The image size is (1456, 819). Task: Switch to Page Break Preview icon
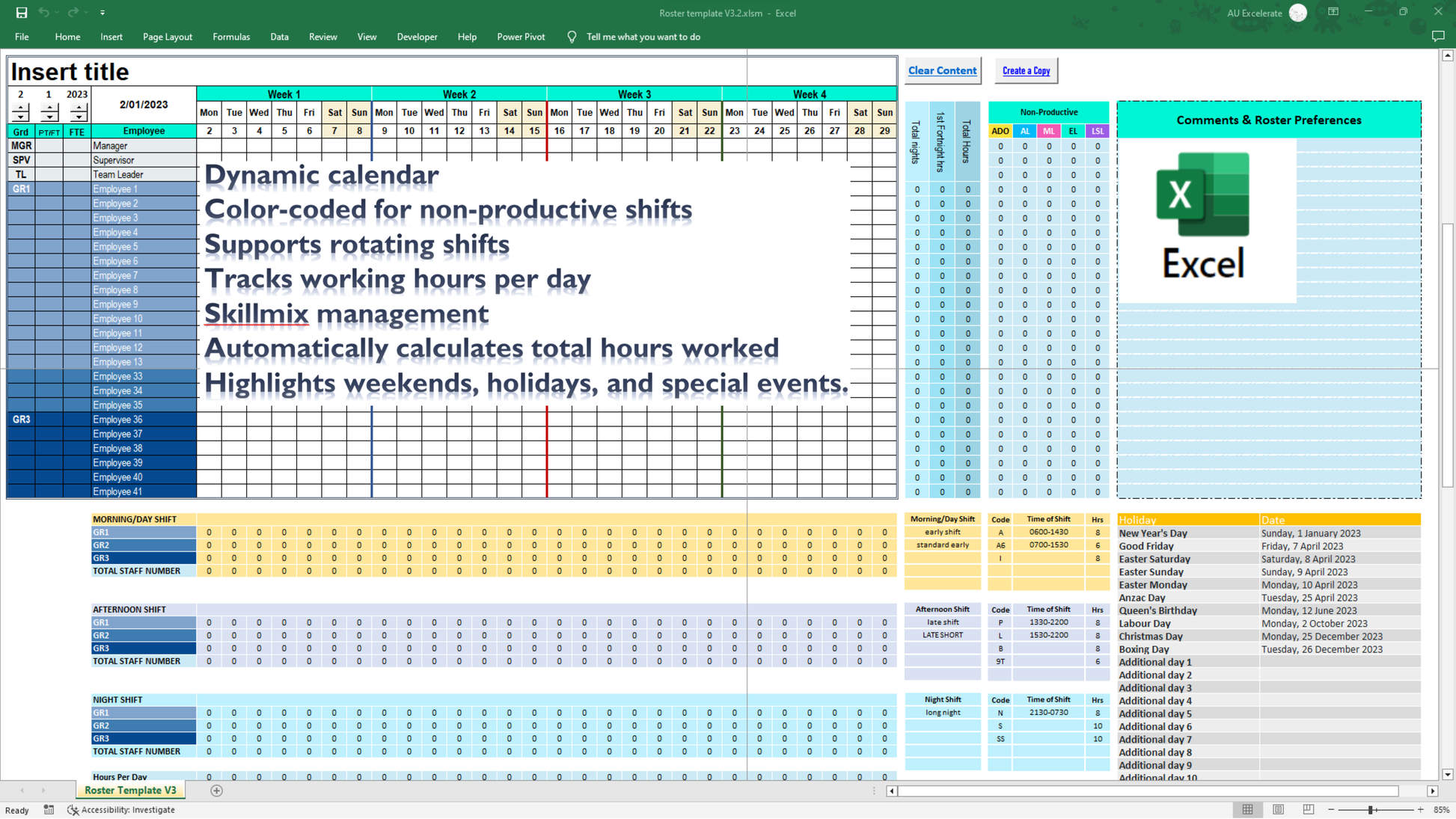point(1308,810)
